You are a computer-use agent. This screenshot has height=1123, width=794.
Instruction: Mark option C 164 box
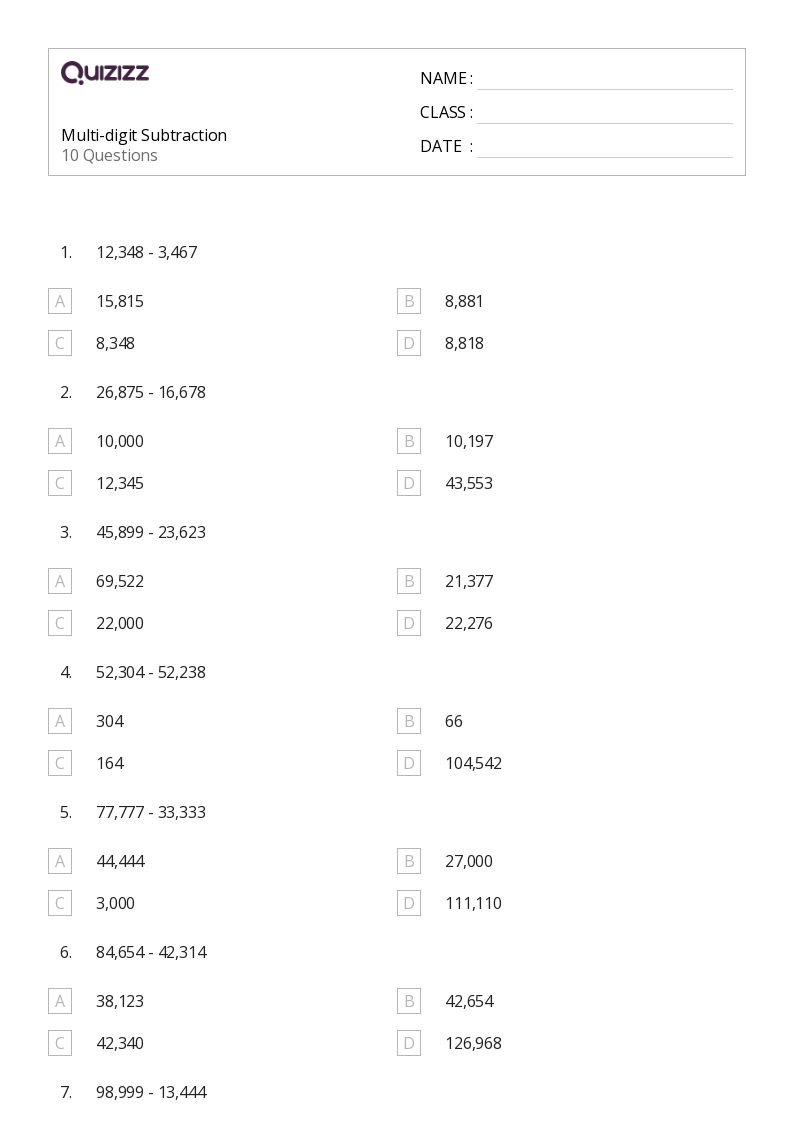point(60,763)
